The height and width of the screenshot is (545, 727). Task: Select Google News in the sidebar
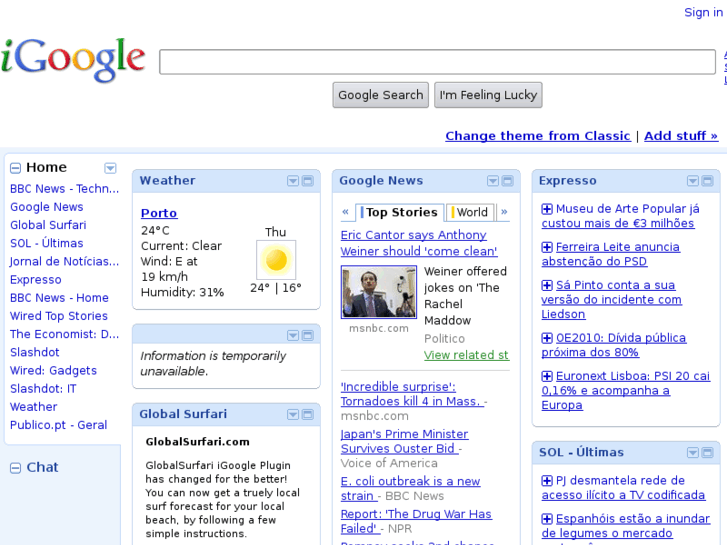point(47,207)
